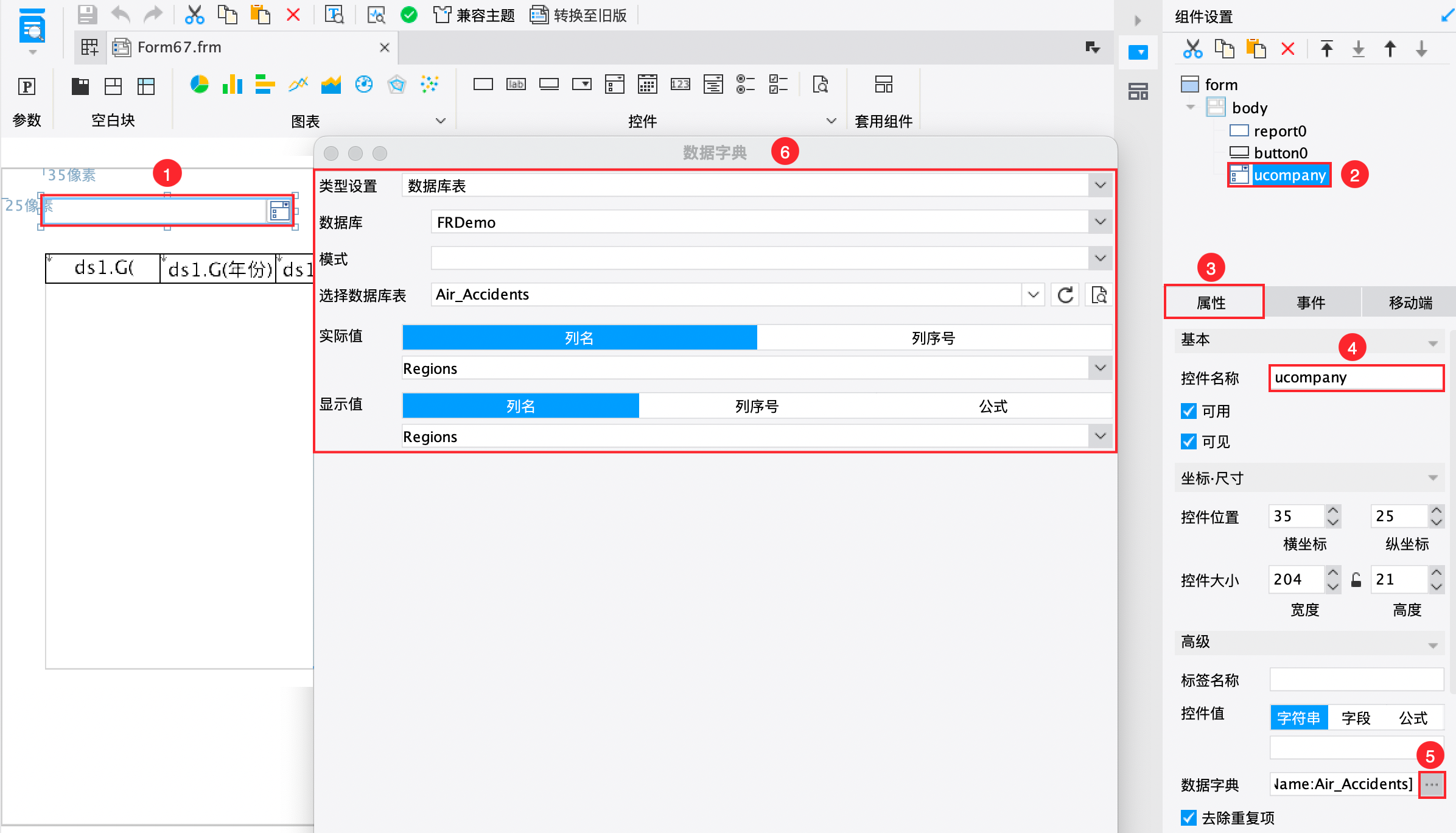1456x833 pixels.
Task: Click the 控件名称 ucompany input field
Action: 1356,378
